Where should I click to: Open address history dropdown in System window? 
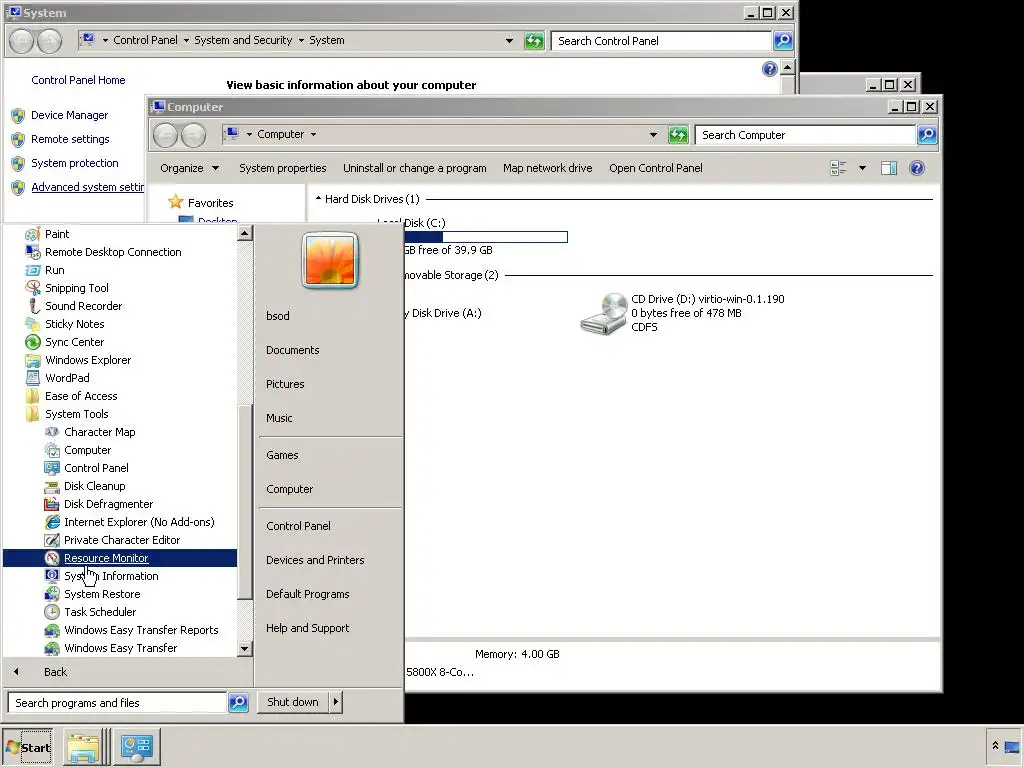pos(509,40)
